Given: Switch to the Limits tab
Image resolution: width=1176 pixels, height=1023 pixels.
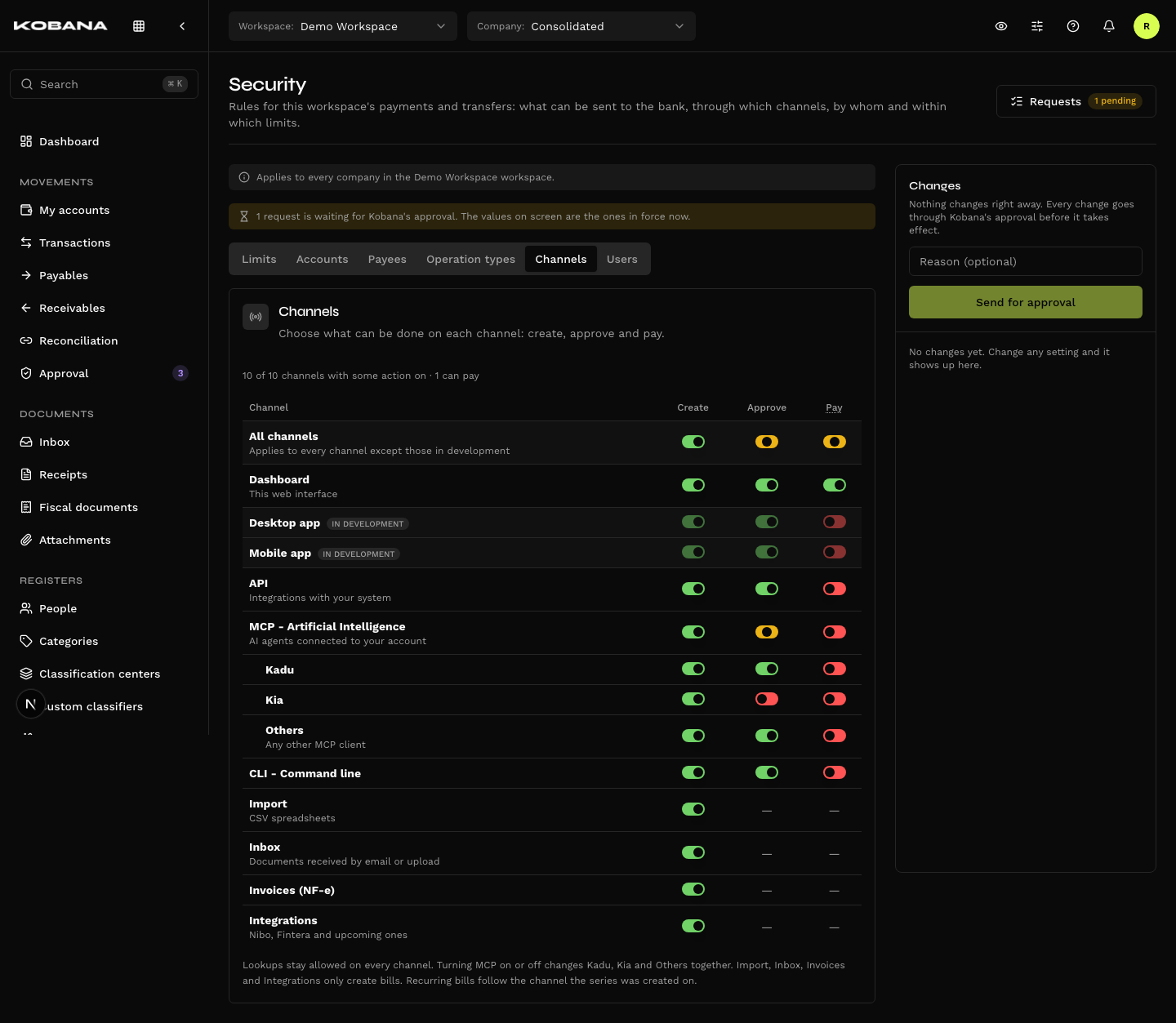Looking at the screenshot, I should click(x=259, y=259).
